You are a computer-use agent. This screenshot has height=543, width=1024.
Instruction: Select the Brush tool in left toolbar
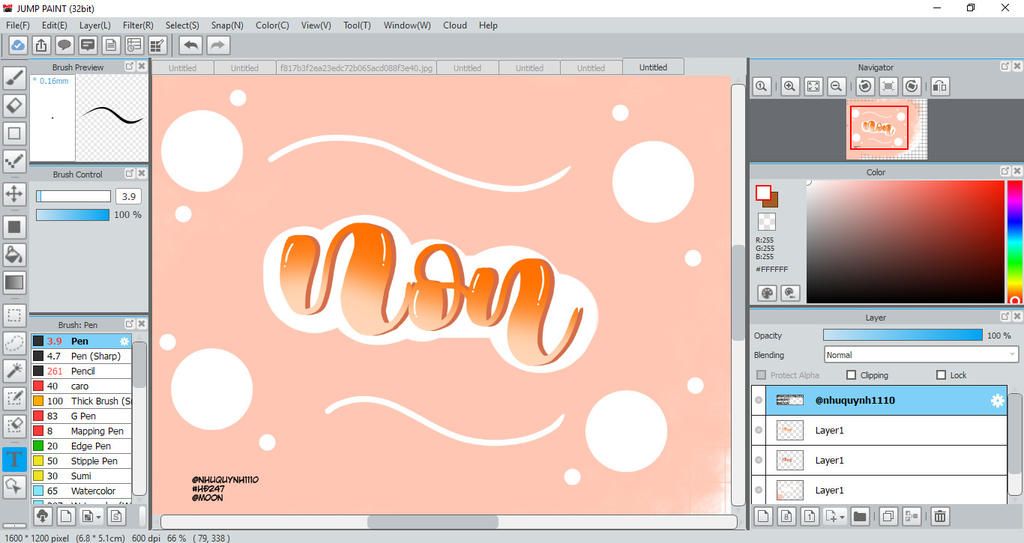pos(14,77)
